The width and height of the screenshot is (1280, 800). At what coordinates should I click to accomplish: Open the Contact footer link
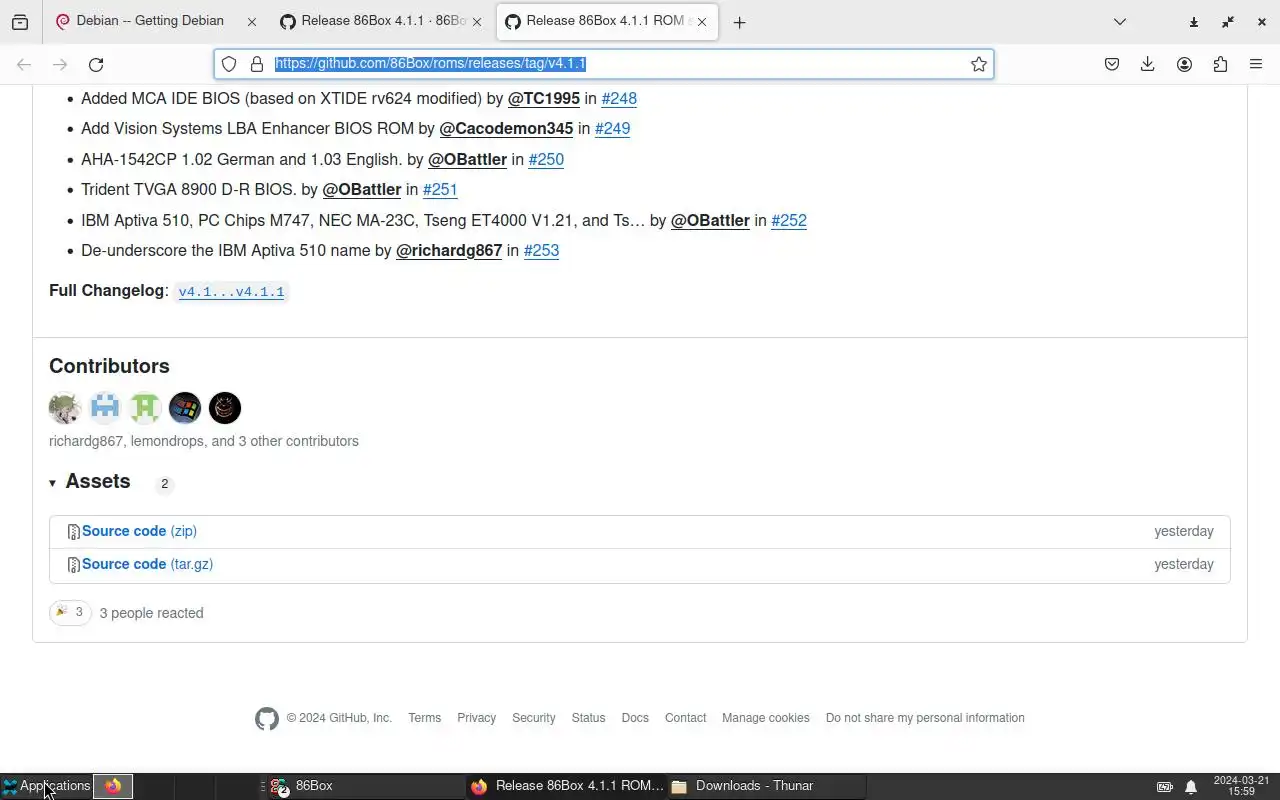coord(686,718)
